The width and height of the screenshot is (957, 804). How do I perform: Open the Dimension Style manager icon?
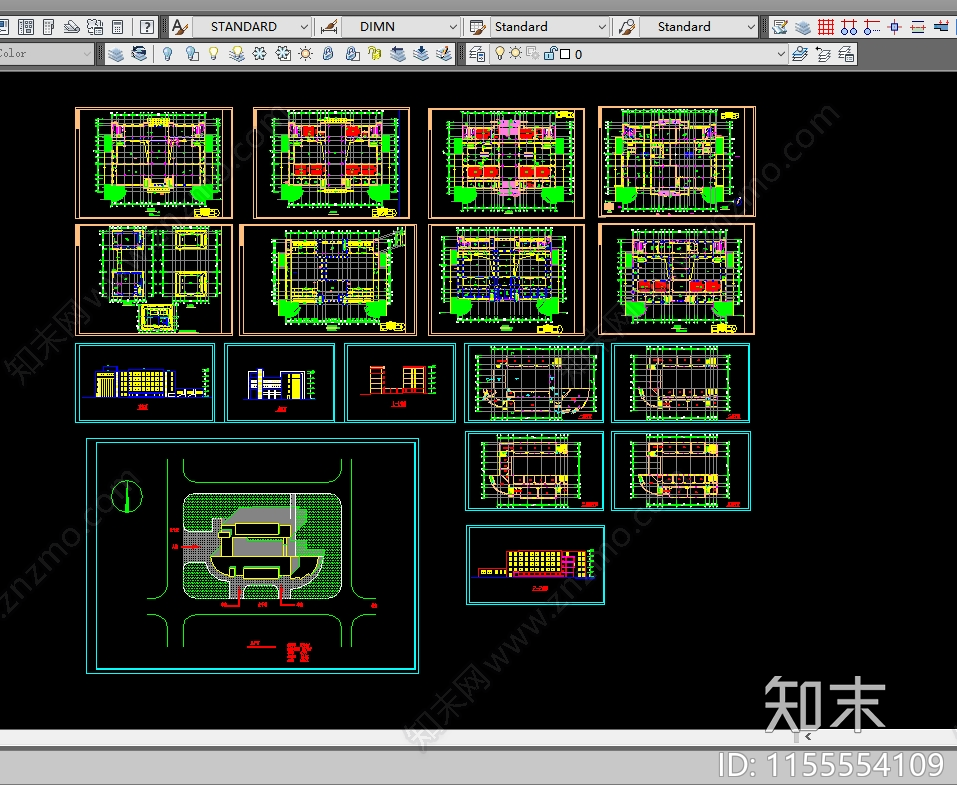329,27
